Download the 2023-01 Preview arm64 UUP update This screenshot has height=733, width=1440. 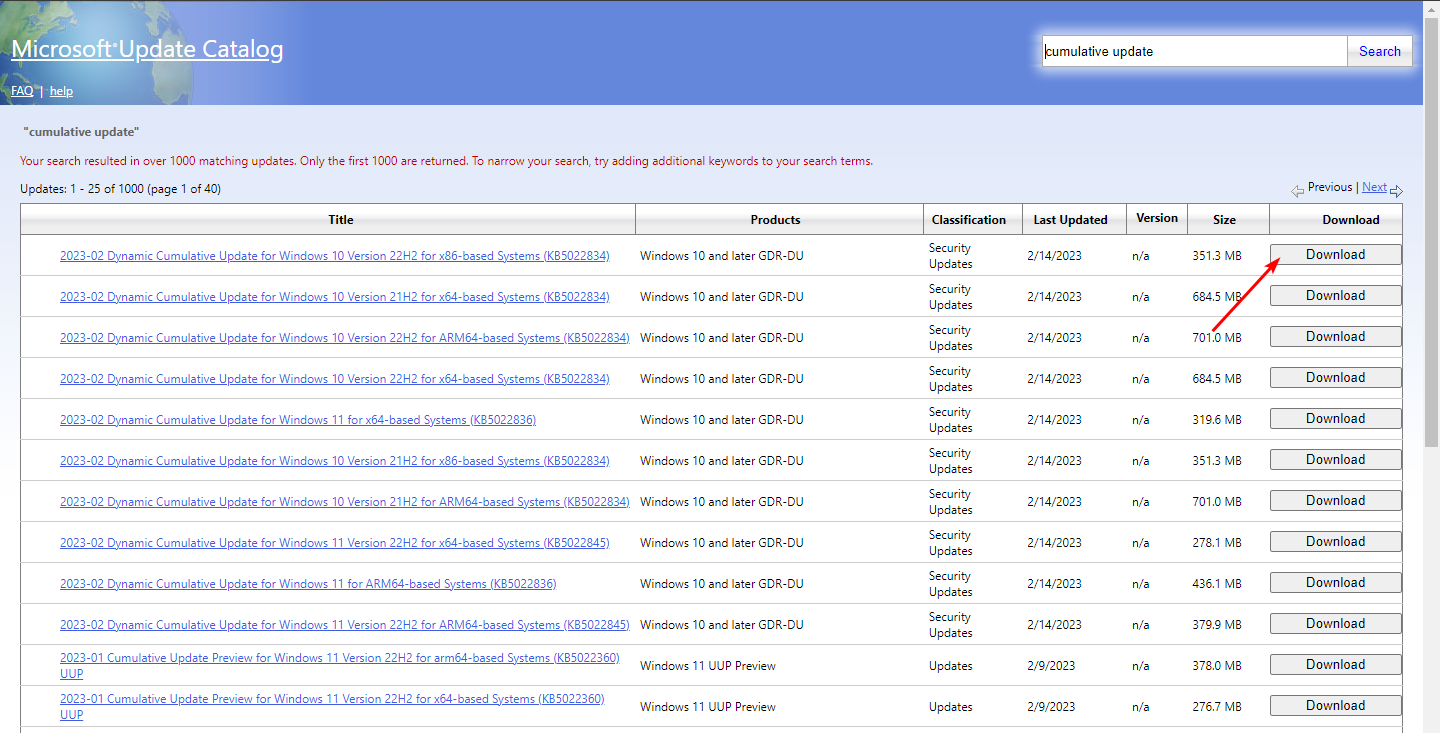tap(1335, 665)
